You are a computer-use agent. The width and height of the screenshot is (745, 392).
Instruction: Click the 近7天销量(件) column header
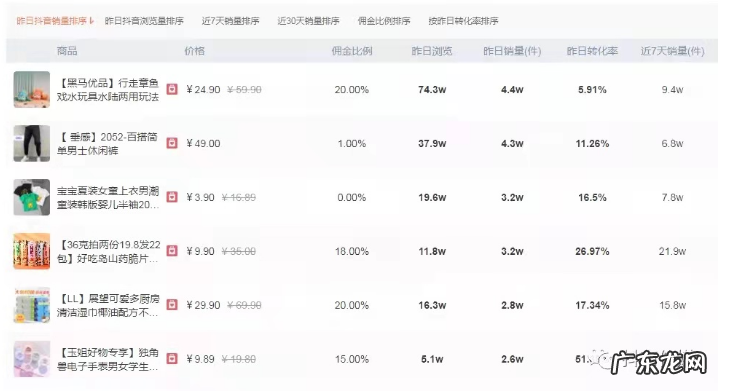(672, 51)
